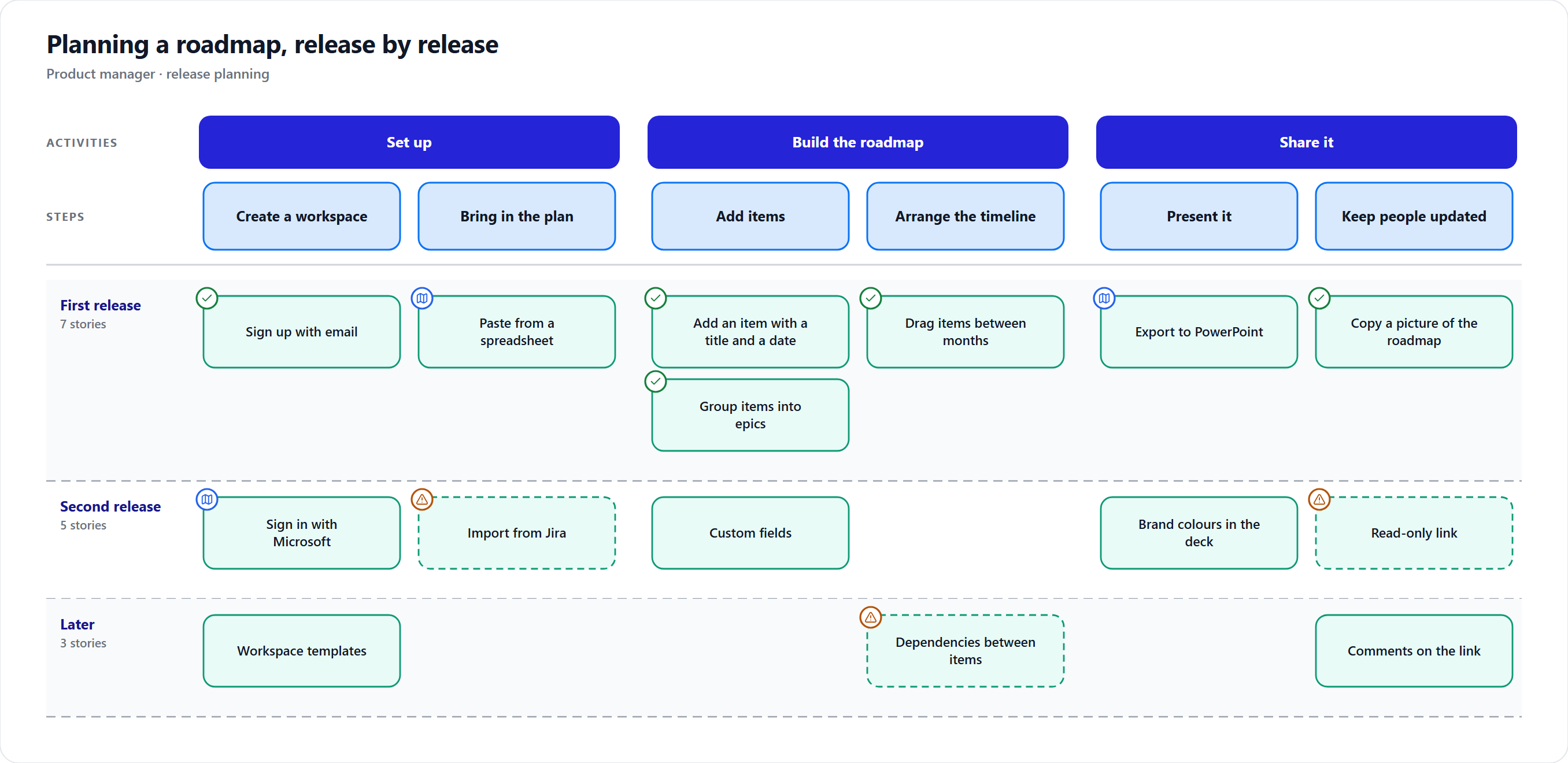Click the done checkmark badge on Sign up with email

[207, 298]
